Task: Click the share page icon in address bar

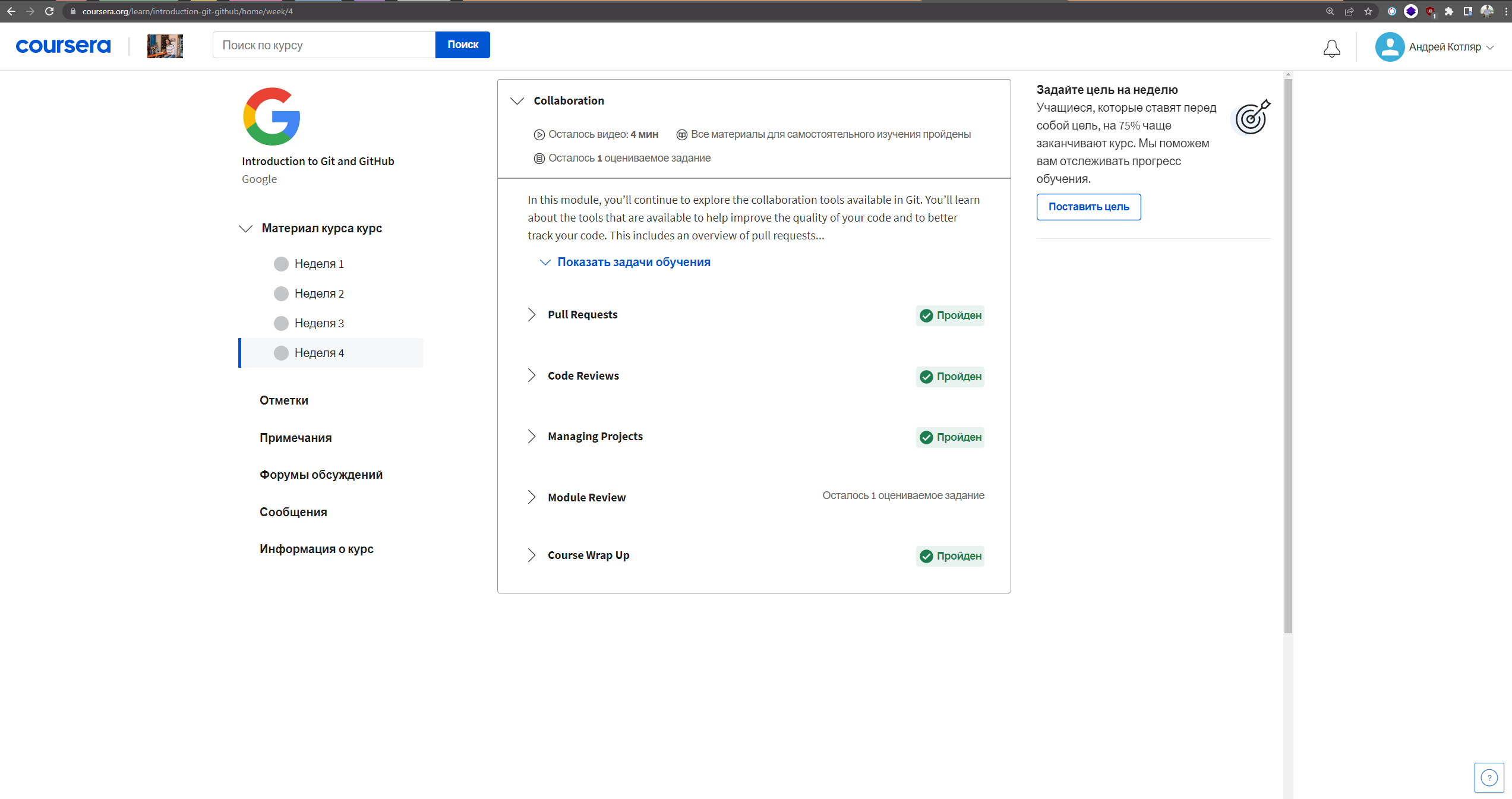Action: pyautogui.click(x=1349, y=11)
